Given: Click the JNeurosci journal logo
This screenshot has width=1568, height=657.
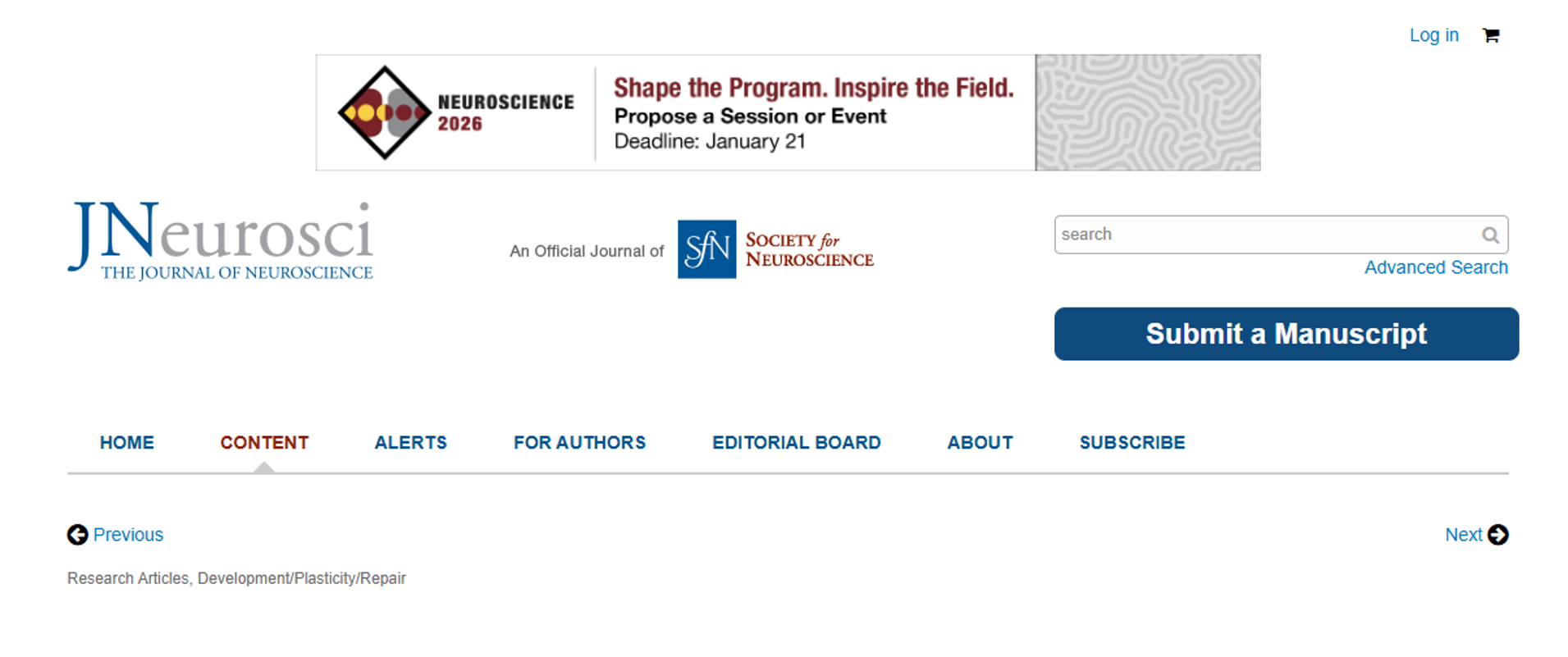Looking at the screenshot, I should pyautogui.click(x=221, y=241).
